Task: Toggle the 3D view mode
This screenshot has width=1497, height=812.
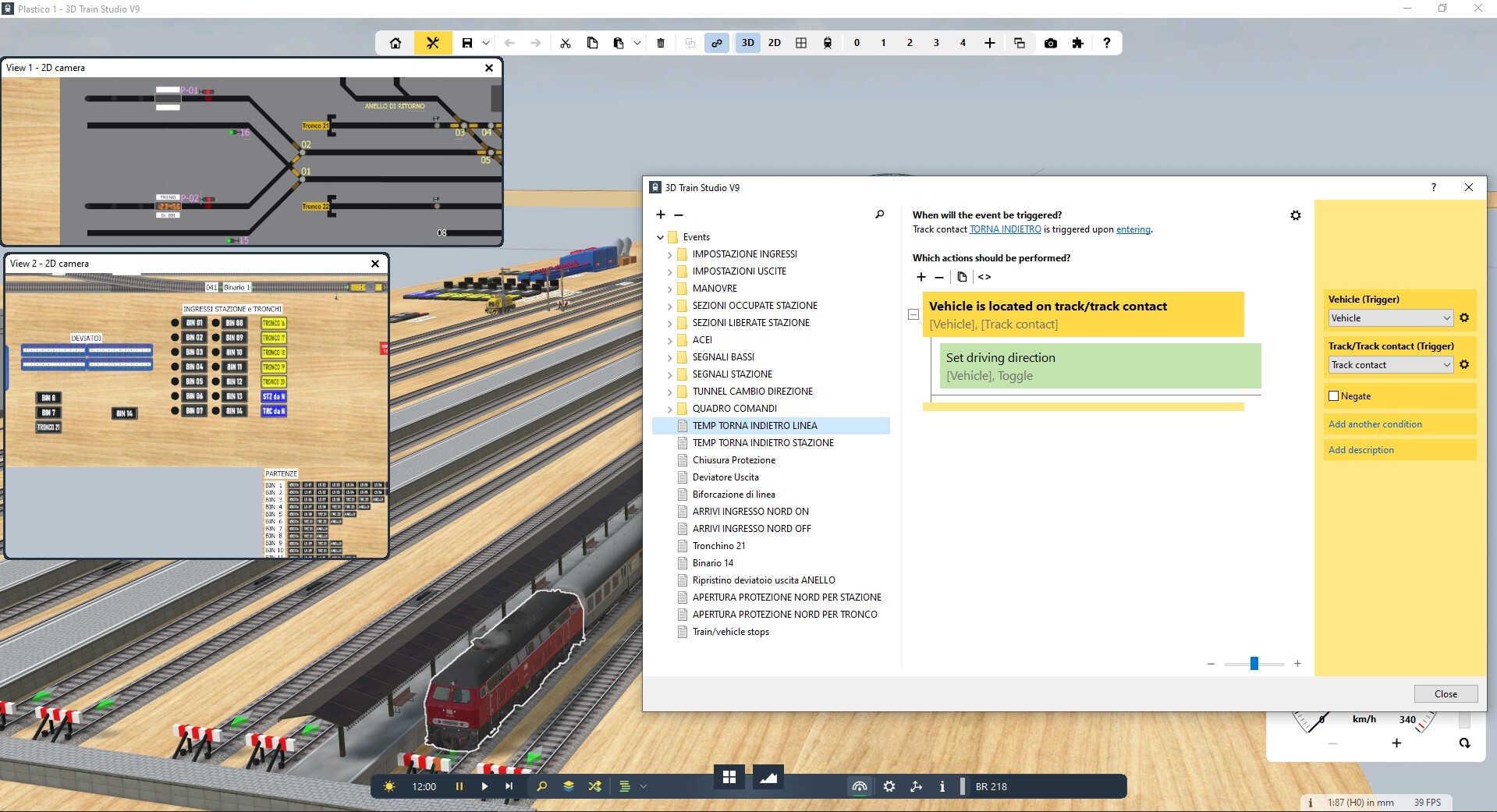Action: (747, 43)
